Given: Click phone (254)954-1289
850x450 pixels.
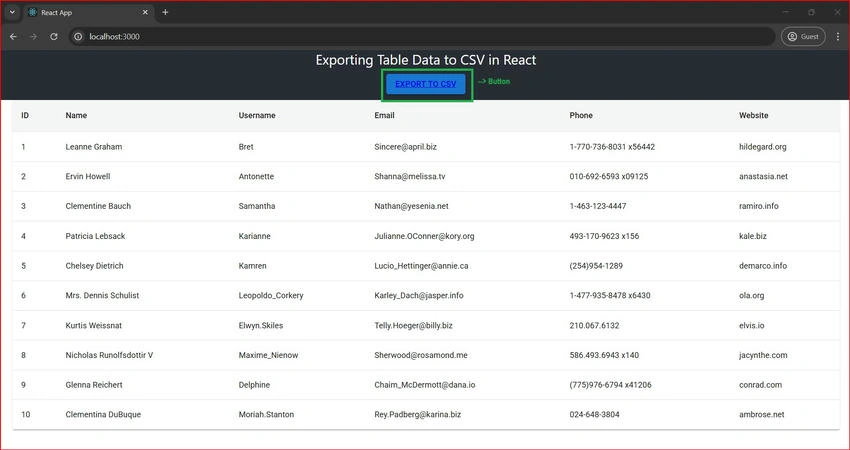Looking at the screenshot, I should click(x=596, y=266).
